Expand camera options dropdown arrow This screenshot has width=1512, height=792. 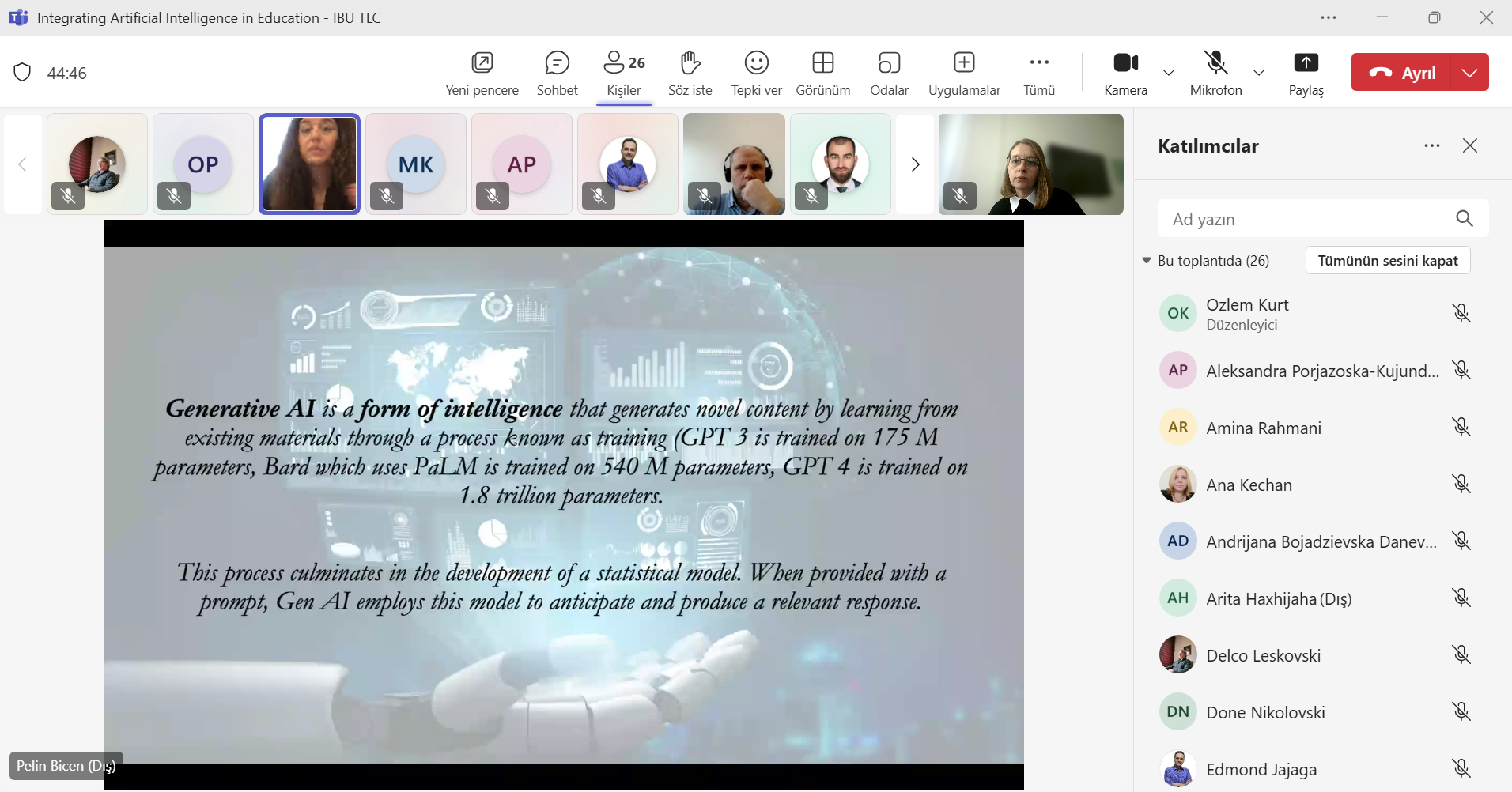[1168, 73]
